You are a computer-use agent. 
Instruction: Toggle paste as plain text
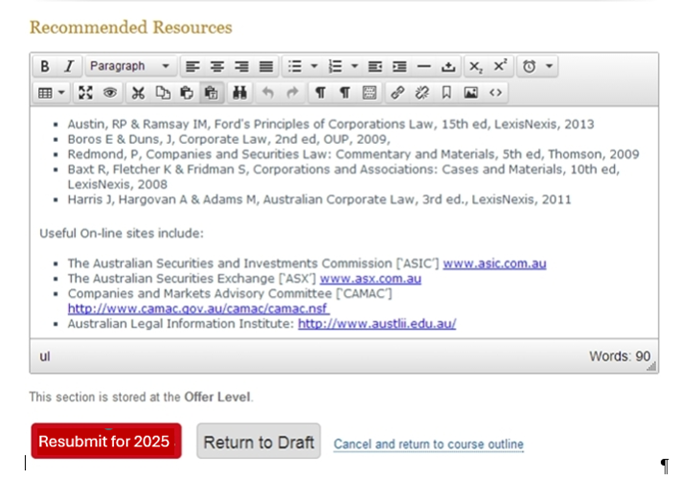point(211,92)
